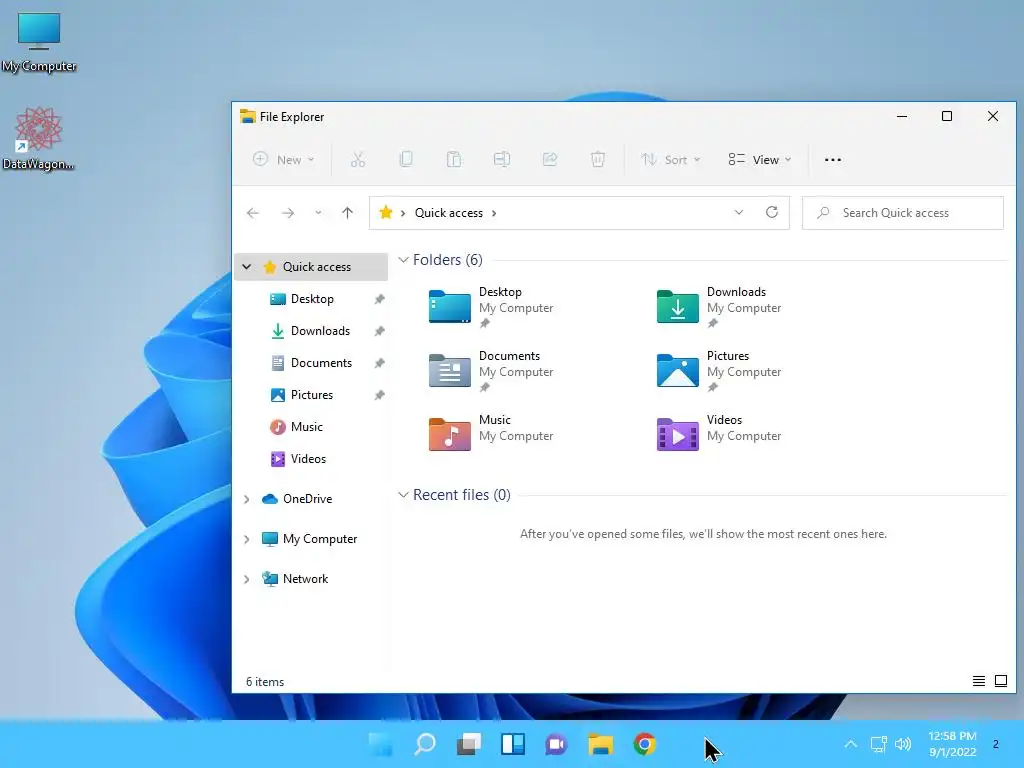Click the Share icon in toolbar
Image resolution: width=1024 pixels, height=768 pixels.
point(550,159)
